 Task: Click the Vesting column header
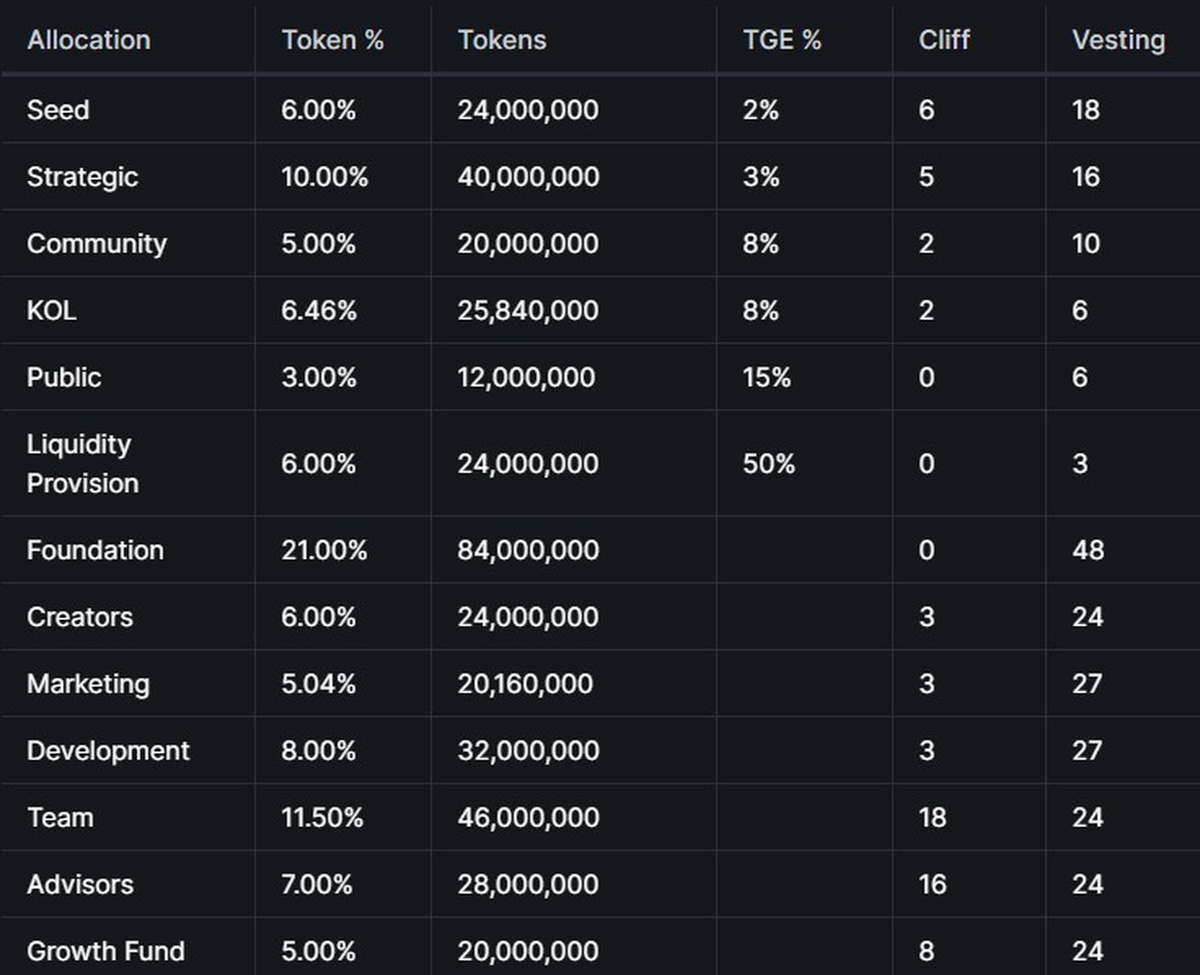1118,40
